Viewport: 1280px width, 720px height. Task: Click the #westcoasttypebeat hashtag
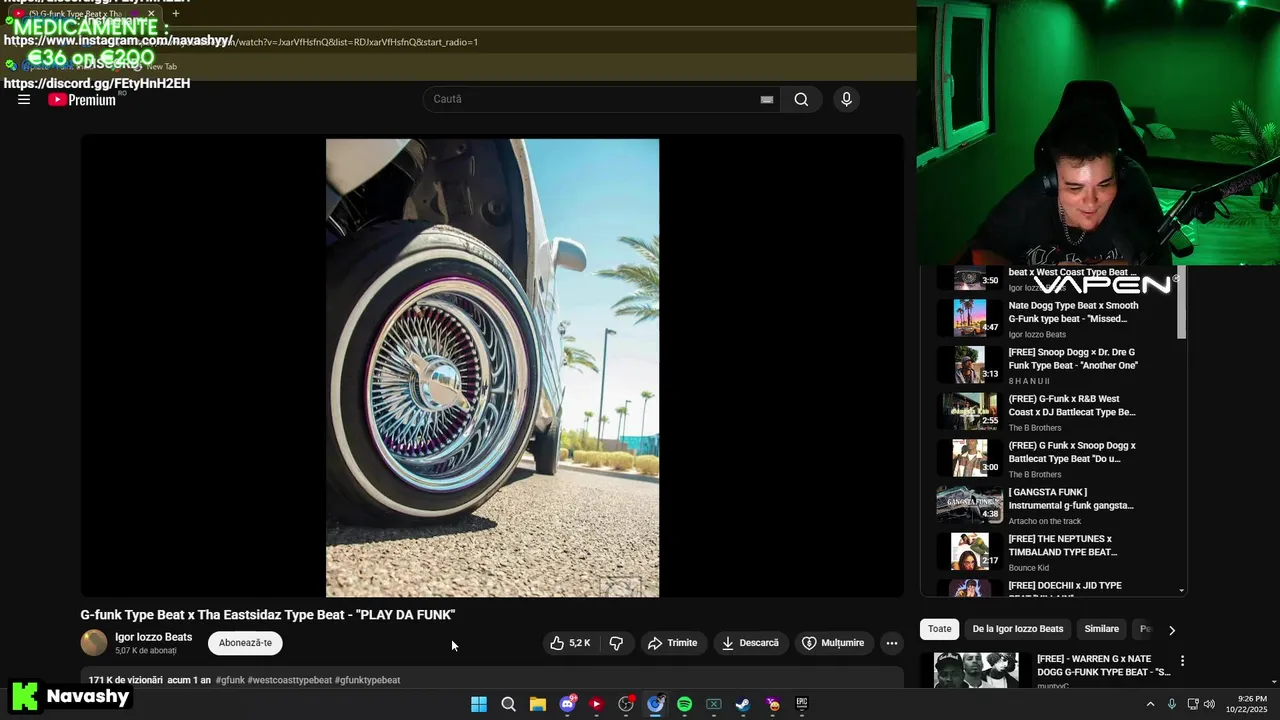pyautogui.click(x=290, y=680)
